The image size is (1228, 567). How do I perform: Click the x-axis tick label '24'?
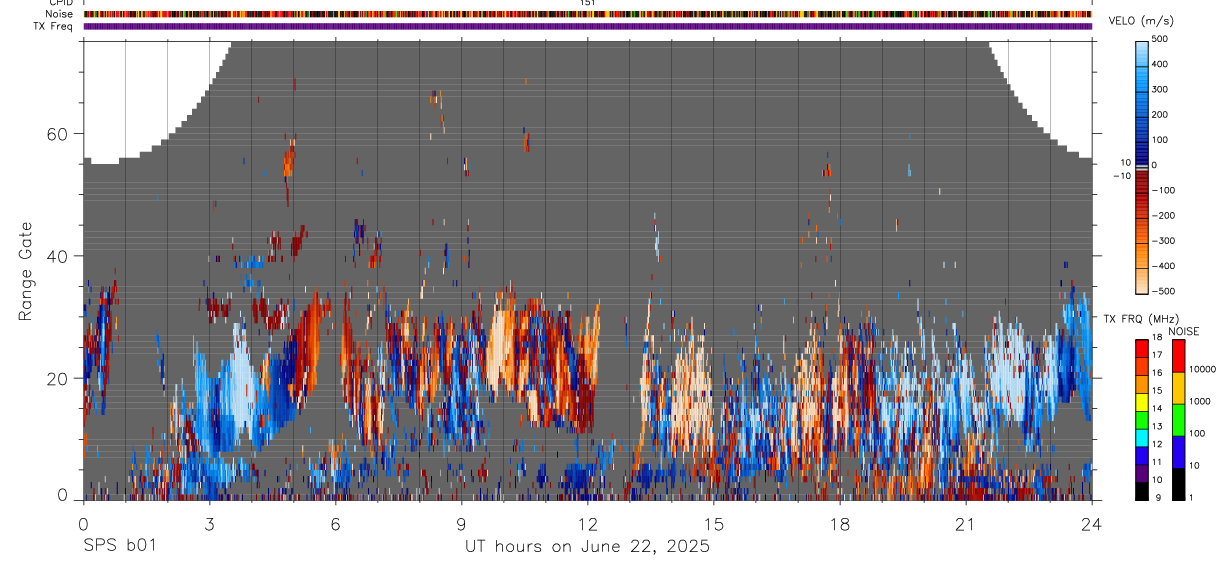click(1091, 525)
